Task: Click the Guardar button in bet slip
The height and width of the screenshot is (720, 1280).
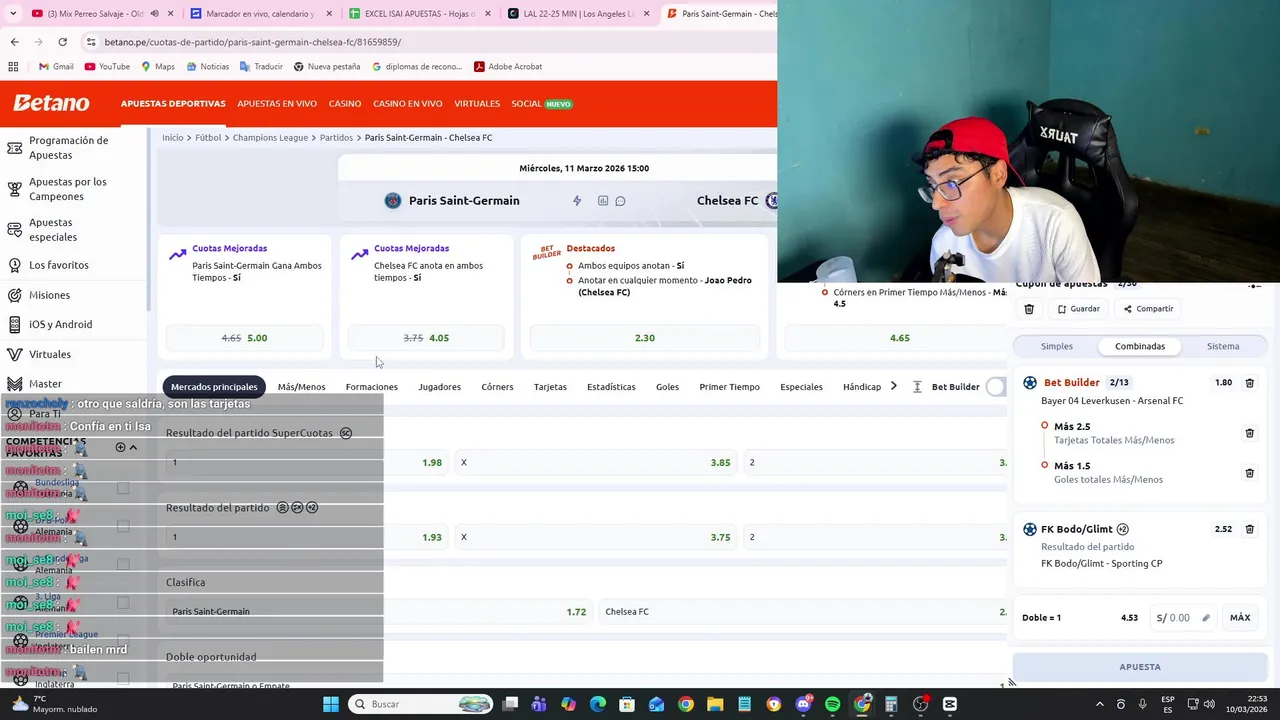Action: (x=1078, y=309)
